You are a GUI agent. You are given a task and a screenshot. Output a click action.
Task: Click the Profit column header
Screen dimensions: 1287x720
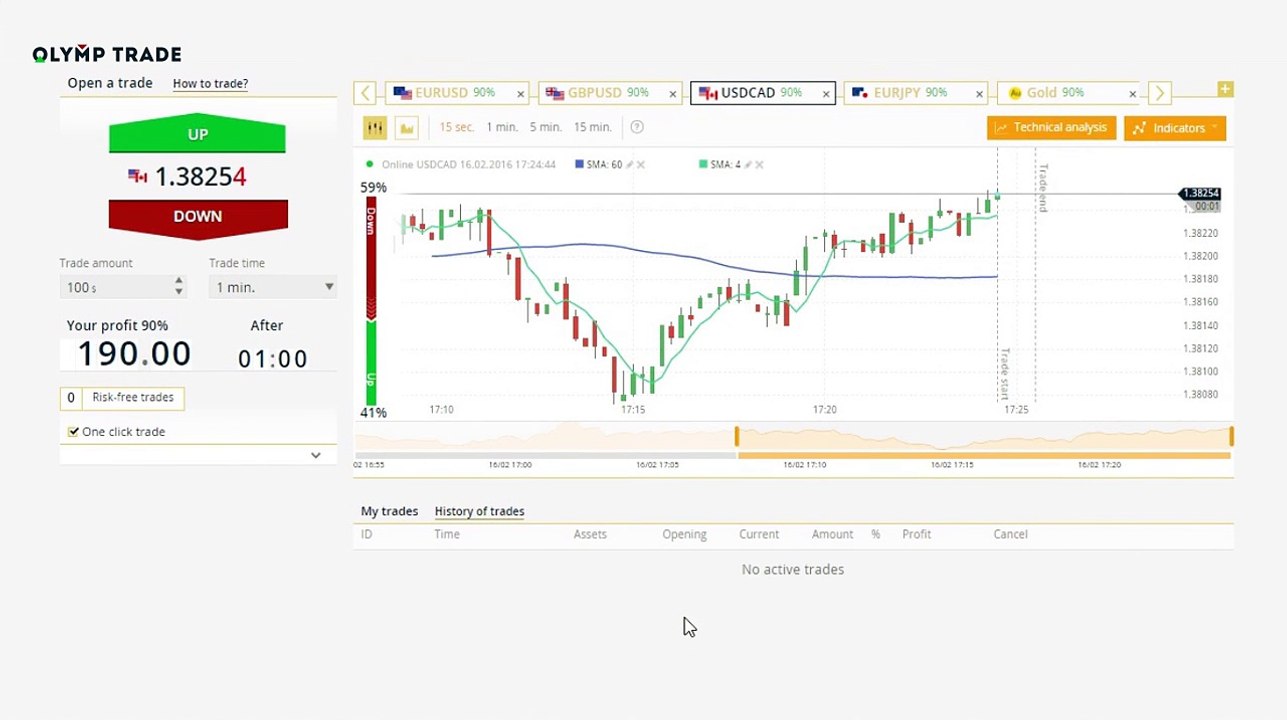[916, 534]
